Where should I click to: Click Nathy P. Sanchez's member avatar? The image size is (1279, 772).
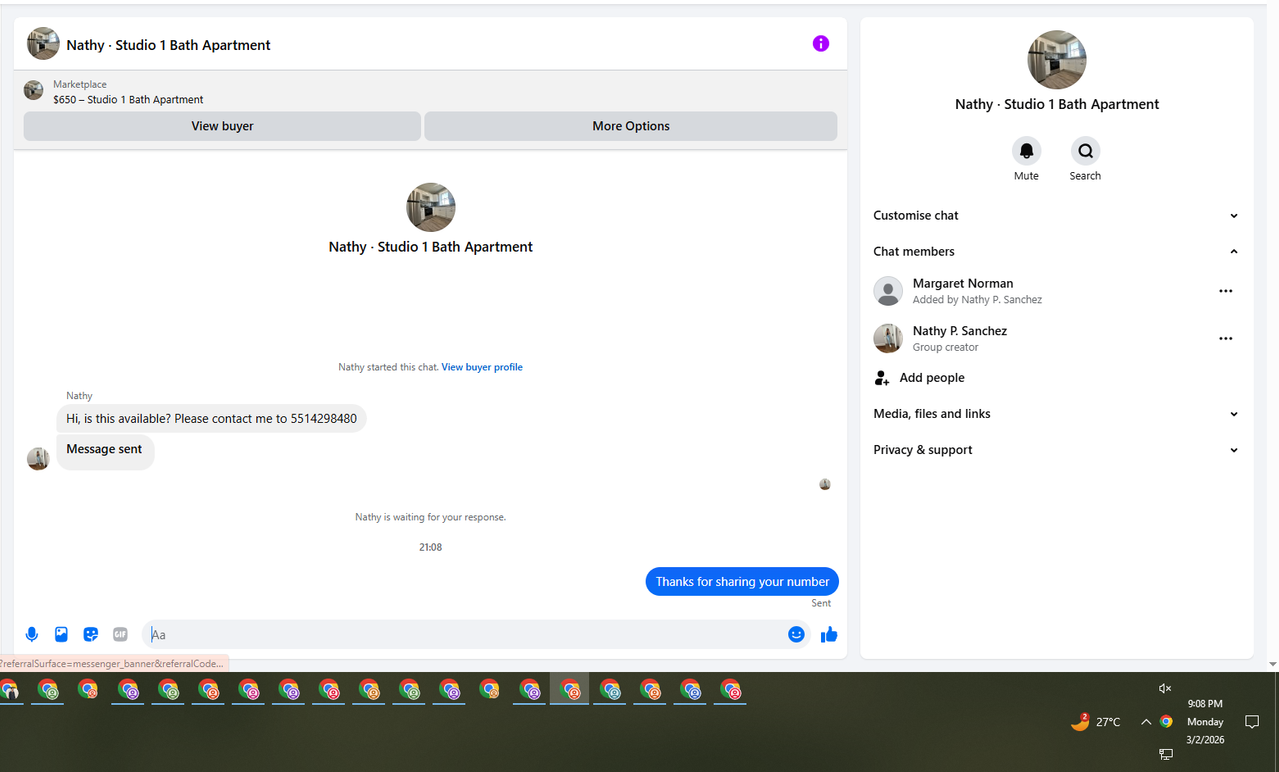pos(888,339)
